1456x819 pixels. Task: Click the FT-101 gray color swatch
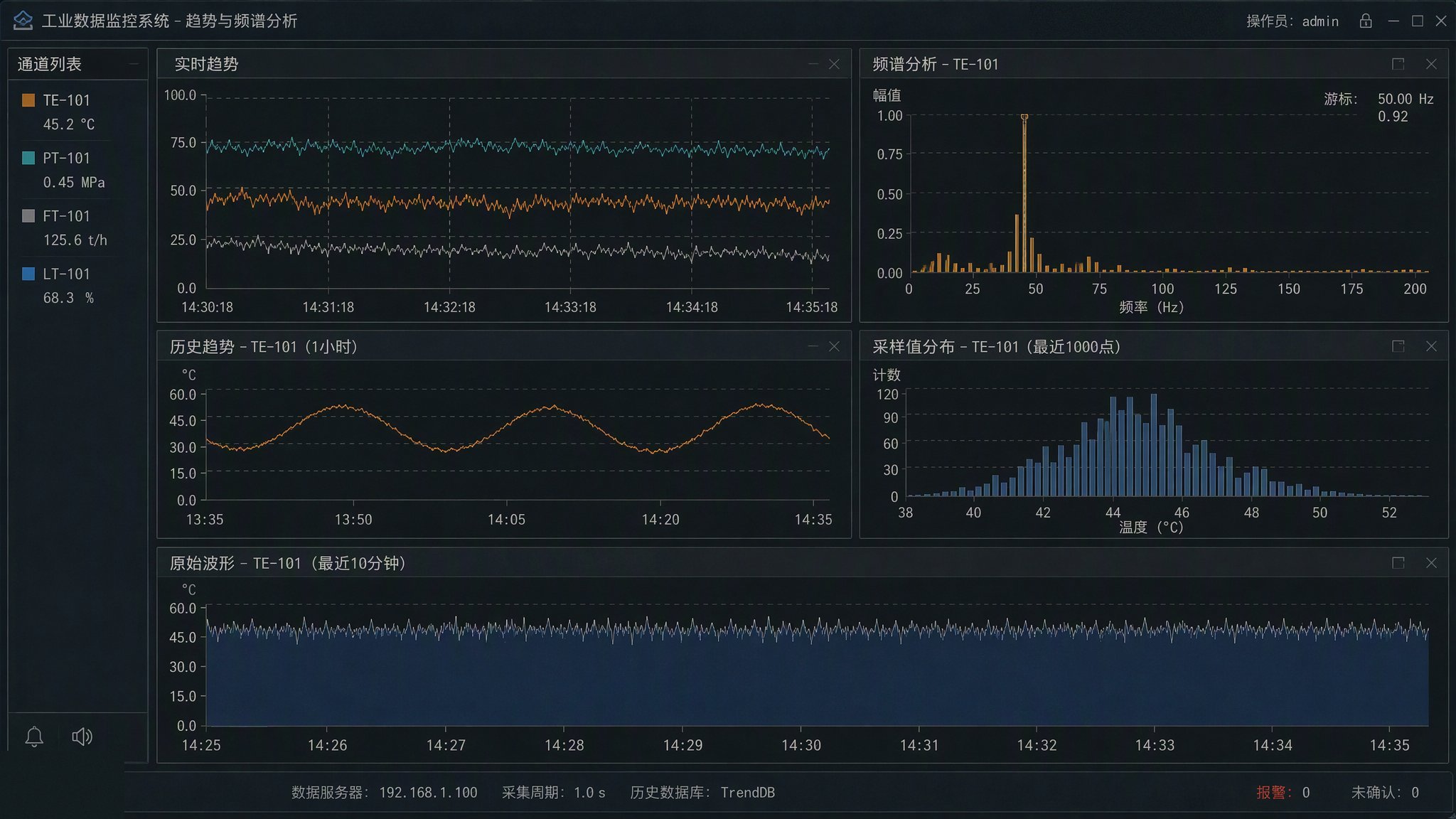pyautogui.click(x=28, y=215)
